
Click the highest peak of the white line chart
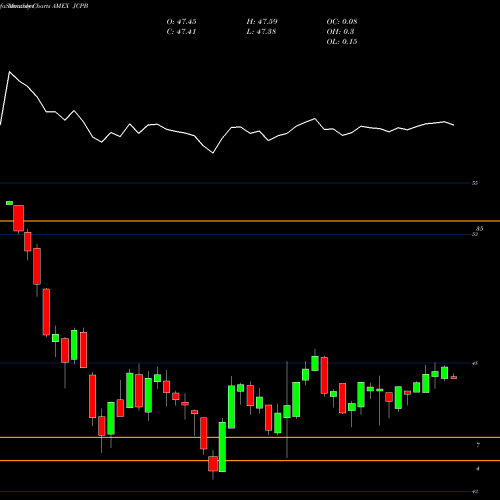[x=9, y=72]
